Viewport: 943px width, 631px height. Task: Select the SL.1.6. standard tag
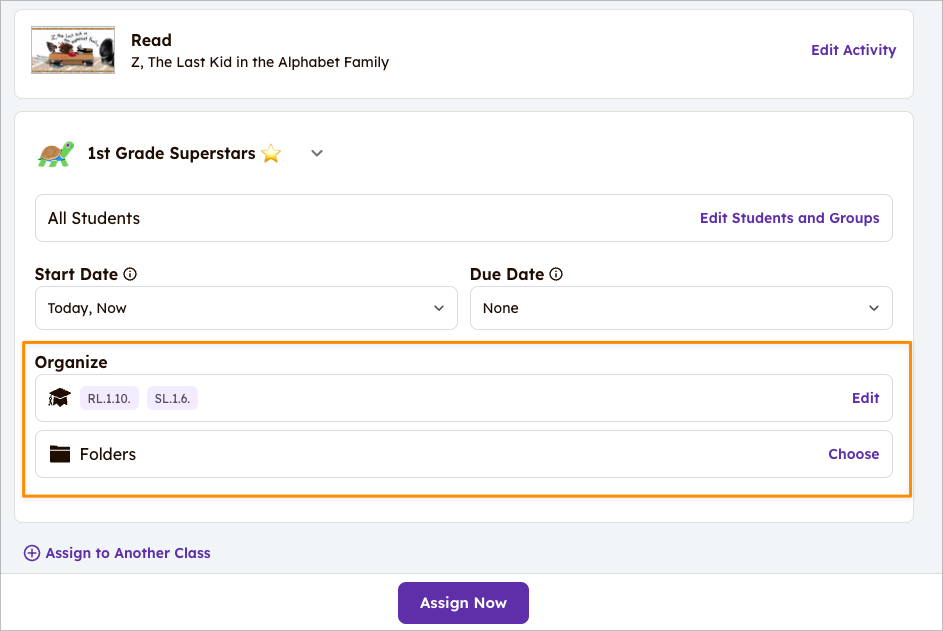pyautogui.click(x=172, y=398)
